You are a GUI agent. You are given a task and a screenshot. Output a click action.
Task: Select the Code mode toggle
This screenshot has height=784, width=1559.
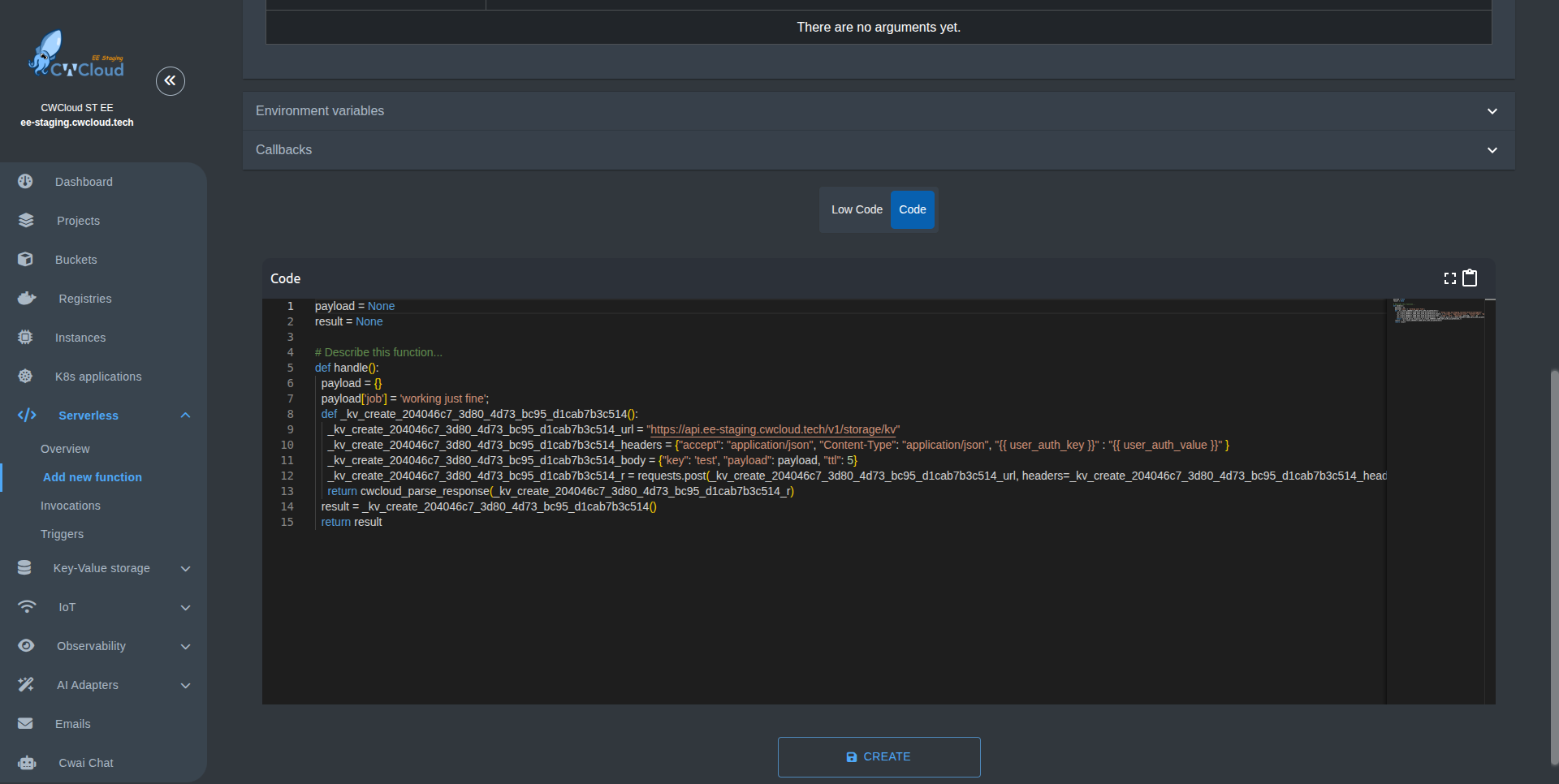912,210
